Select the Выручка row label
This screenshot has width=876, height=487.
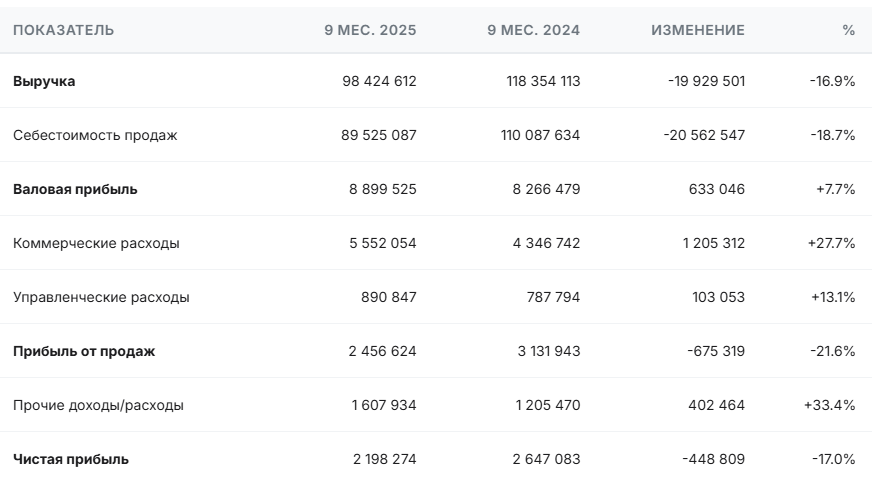pos(44,81)
